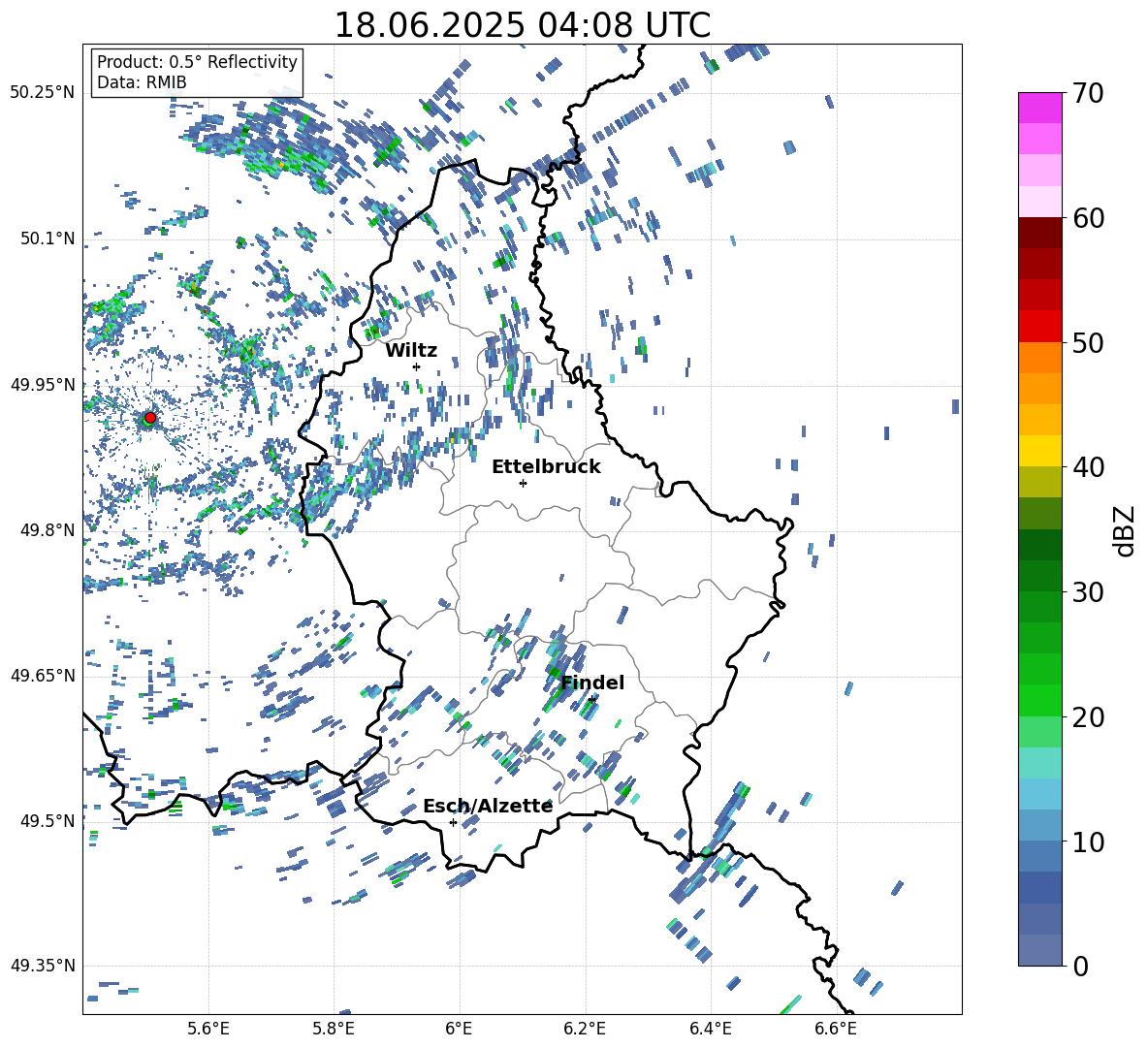Click the 70 colorbar tick label
The width and height of the screenshot is (1148, 1048).
point(1087,94)
